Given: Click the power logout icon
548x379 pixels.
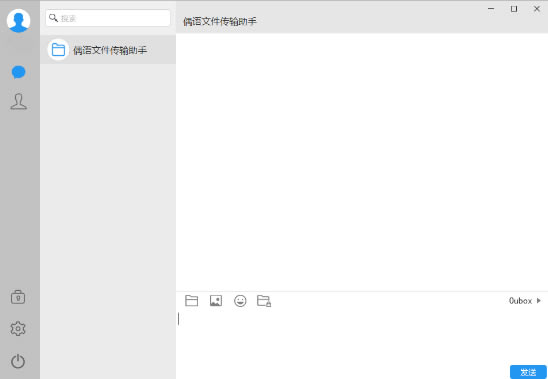Looking at the screenshot, I should 18,361.
